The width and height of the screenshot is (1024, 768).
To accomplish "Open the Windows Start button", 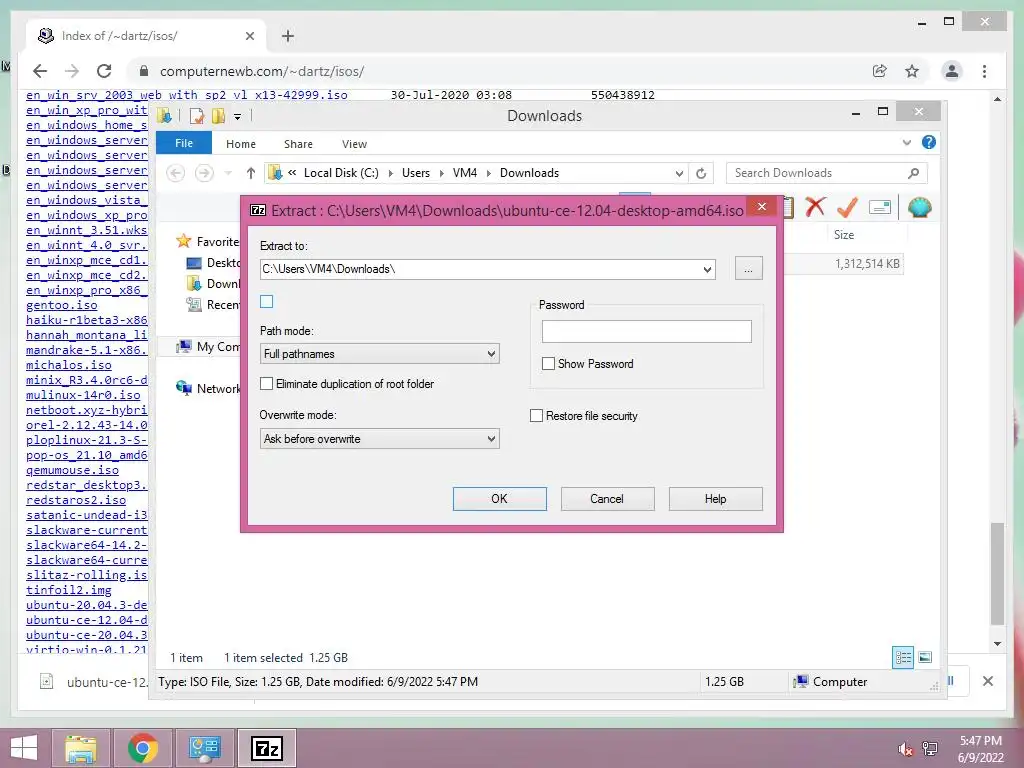I will 24,748.
